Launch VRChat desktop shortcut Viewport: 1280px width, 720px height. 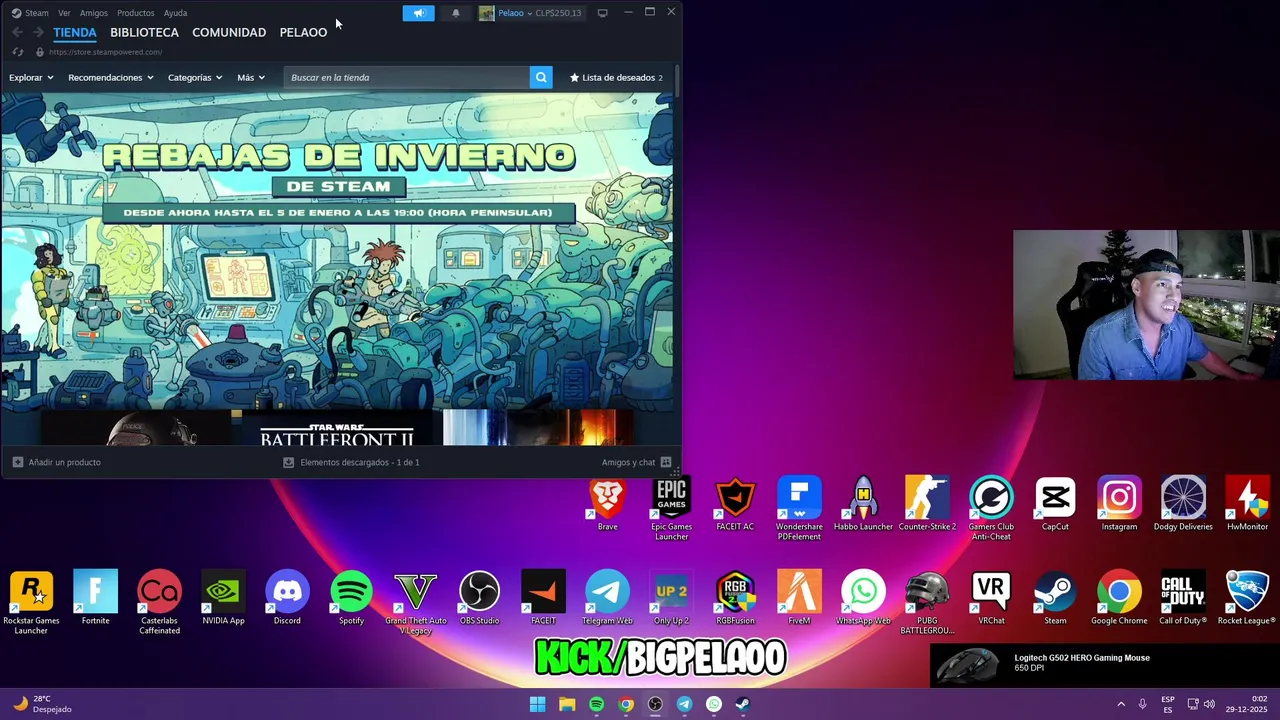(x=991, y=598)
